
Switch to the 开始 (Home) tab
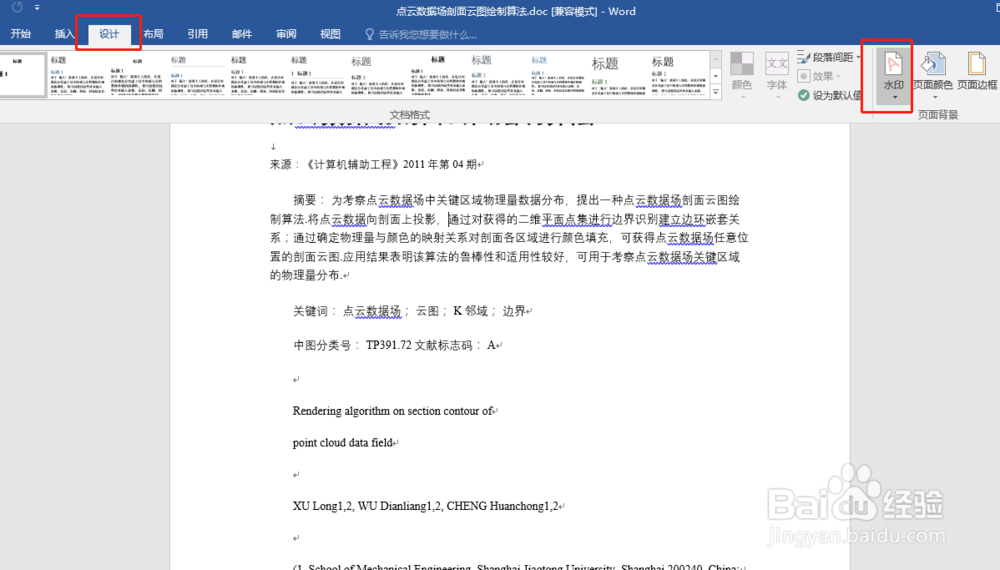point(20,34)
